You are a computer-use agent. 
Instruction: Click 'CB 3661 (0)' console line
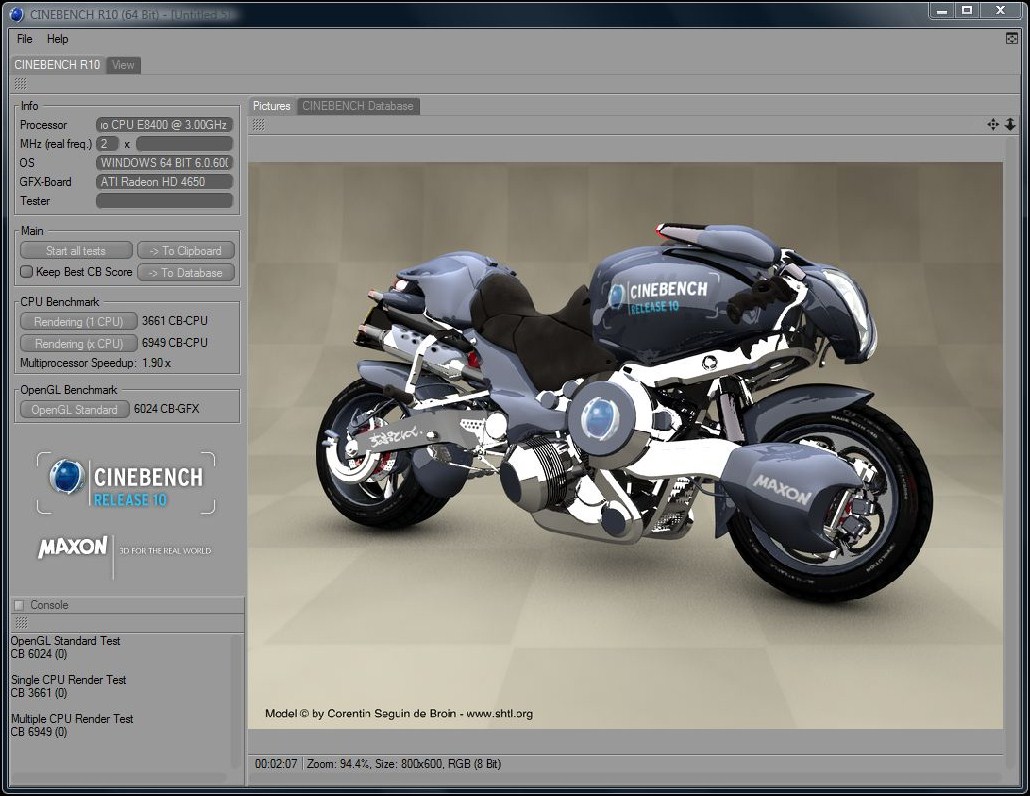[39, 692]
